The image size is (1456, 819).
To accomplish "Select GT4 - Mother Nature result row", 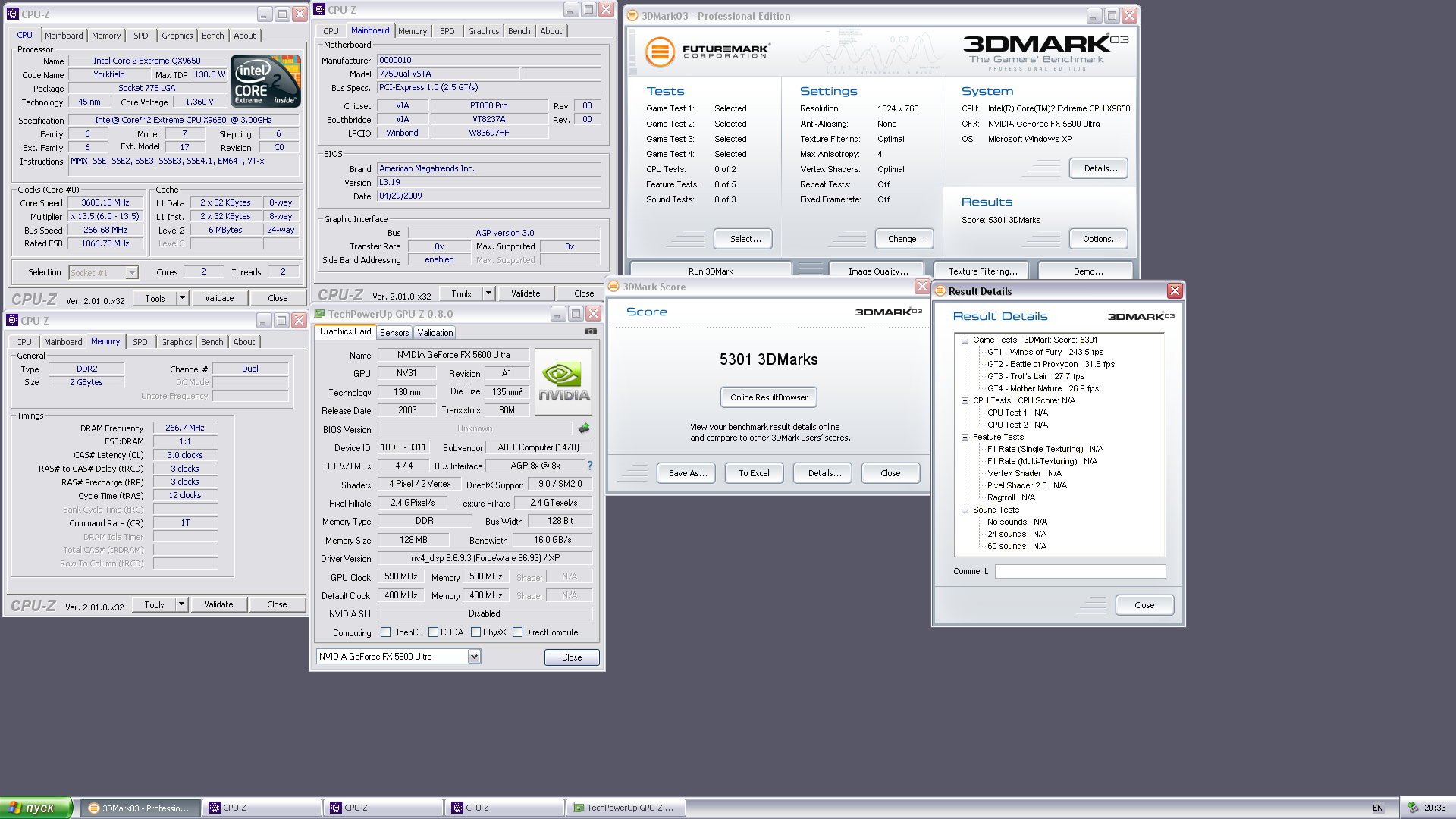I will pos(1043,388).
